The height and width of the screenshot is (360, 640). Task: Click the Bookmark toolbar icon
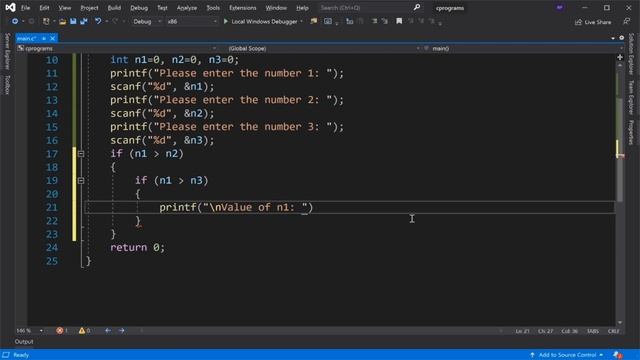[399, 21]
